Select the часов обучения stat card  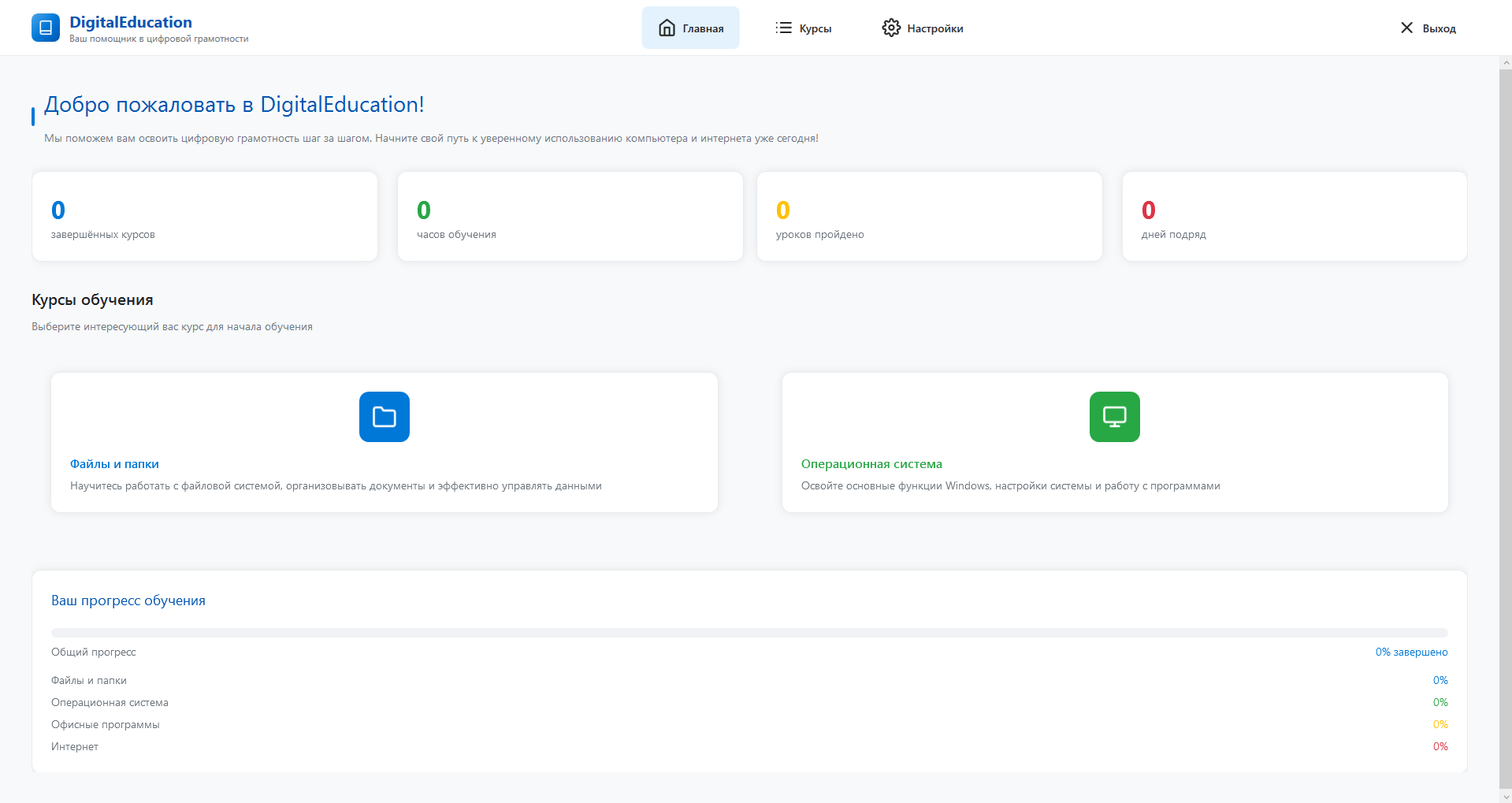pyautogui.click(x=570, y=217)
